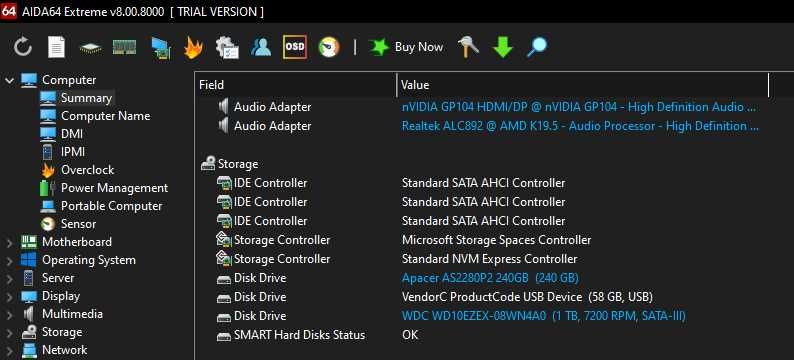
Task: Start the flame stability test icon
Action: [193, 47]
